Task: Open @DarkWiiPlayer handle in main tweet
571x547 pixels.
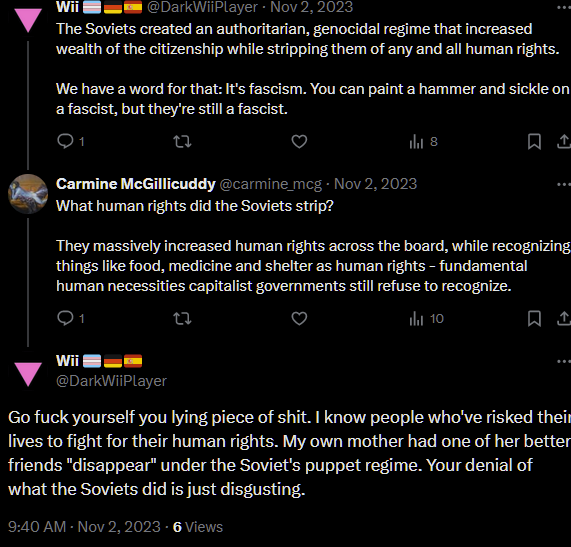Action: tap(111, 381)
